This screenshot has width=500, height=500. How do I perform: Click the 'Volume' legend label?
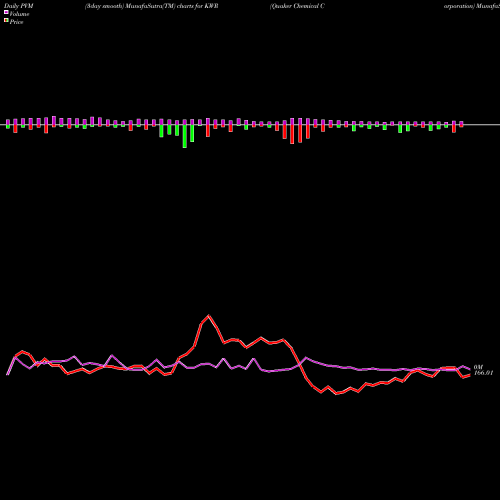19,14
